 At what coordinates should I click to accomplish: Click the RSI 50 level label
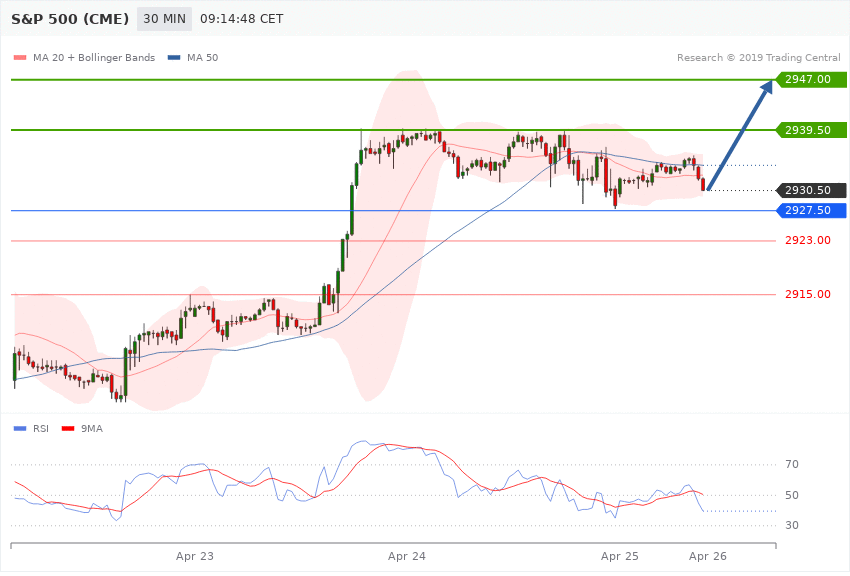tap(792, 495)
